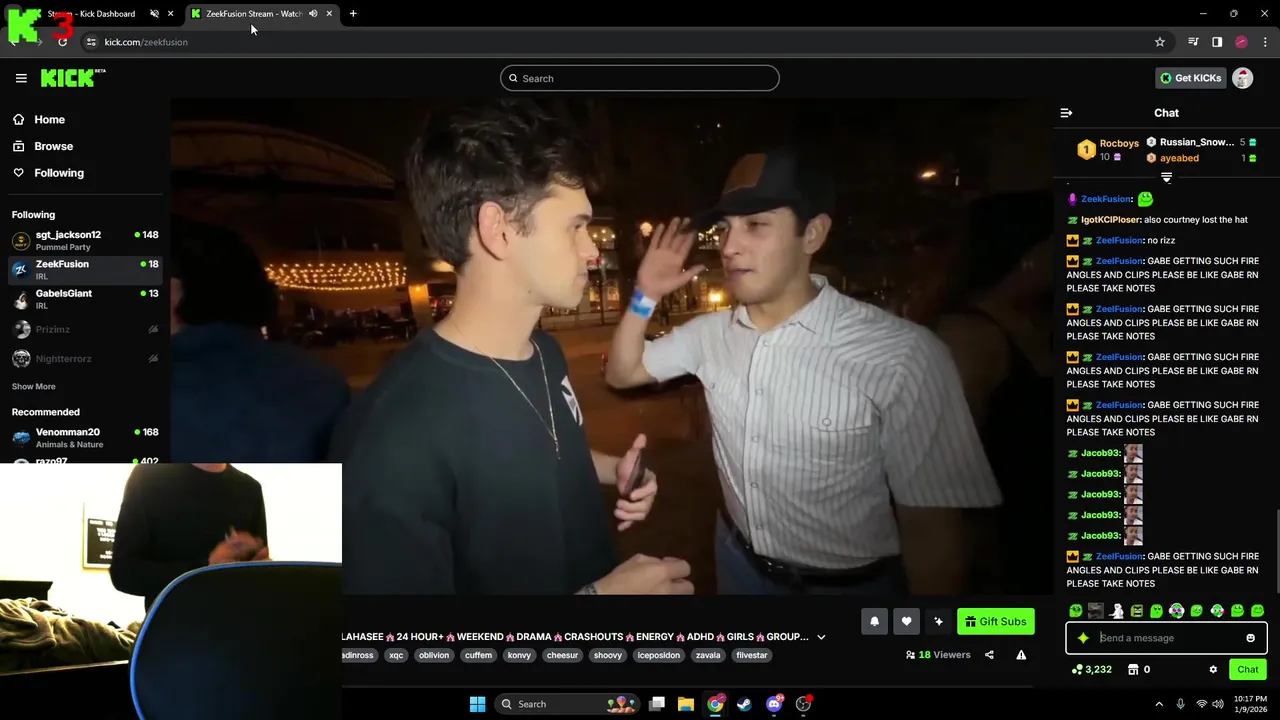Viewport: 1280px width, 720px height.
Task: Open channel points showing 3,232
Action: [x=1091, y=669]
